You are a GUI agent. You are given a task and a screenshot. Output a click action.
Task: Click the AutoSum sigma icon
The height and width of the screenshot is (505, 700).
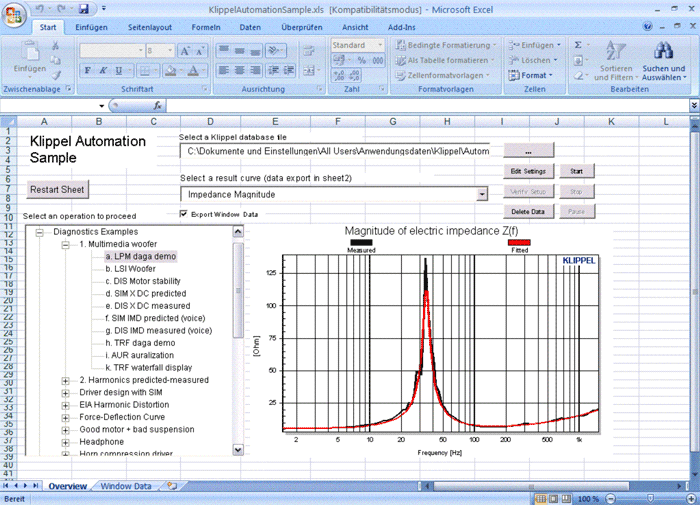pyautogui.click(x=578, y=45)
